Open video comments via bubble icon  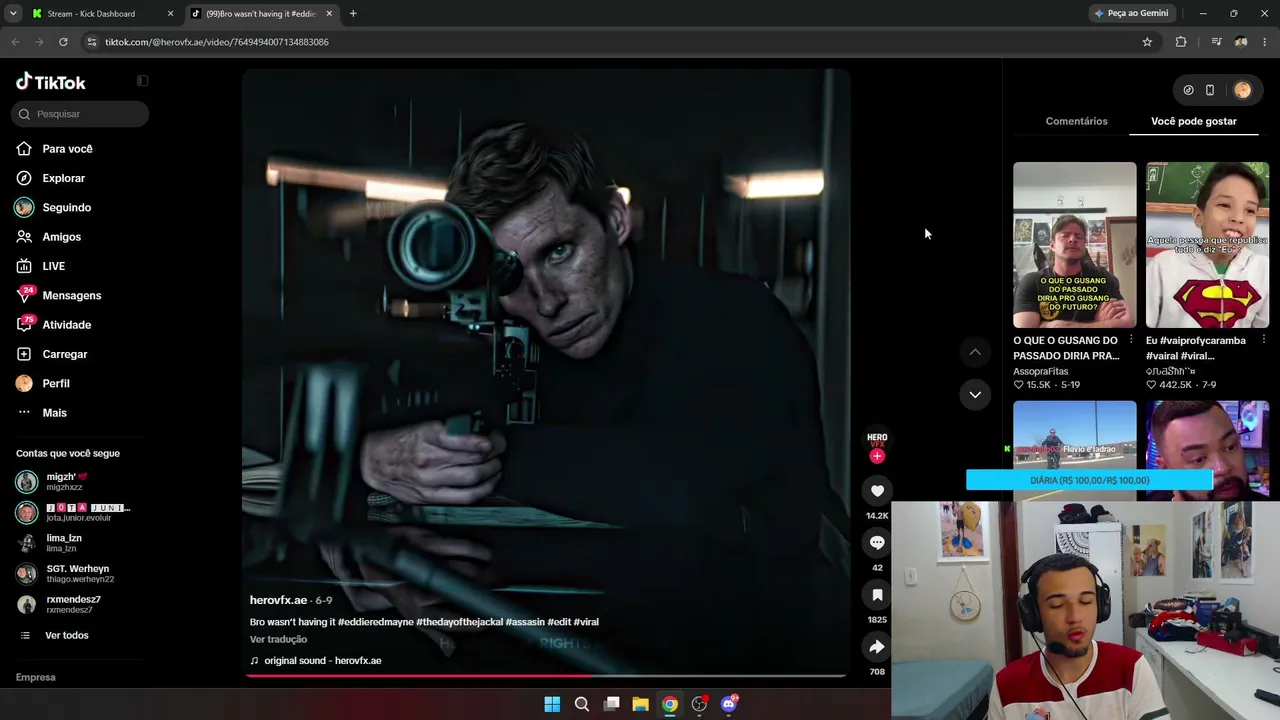(x=877, y=542)
